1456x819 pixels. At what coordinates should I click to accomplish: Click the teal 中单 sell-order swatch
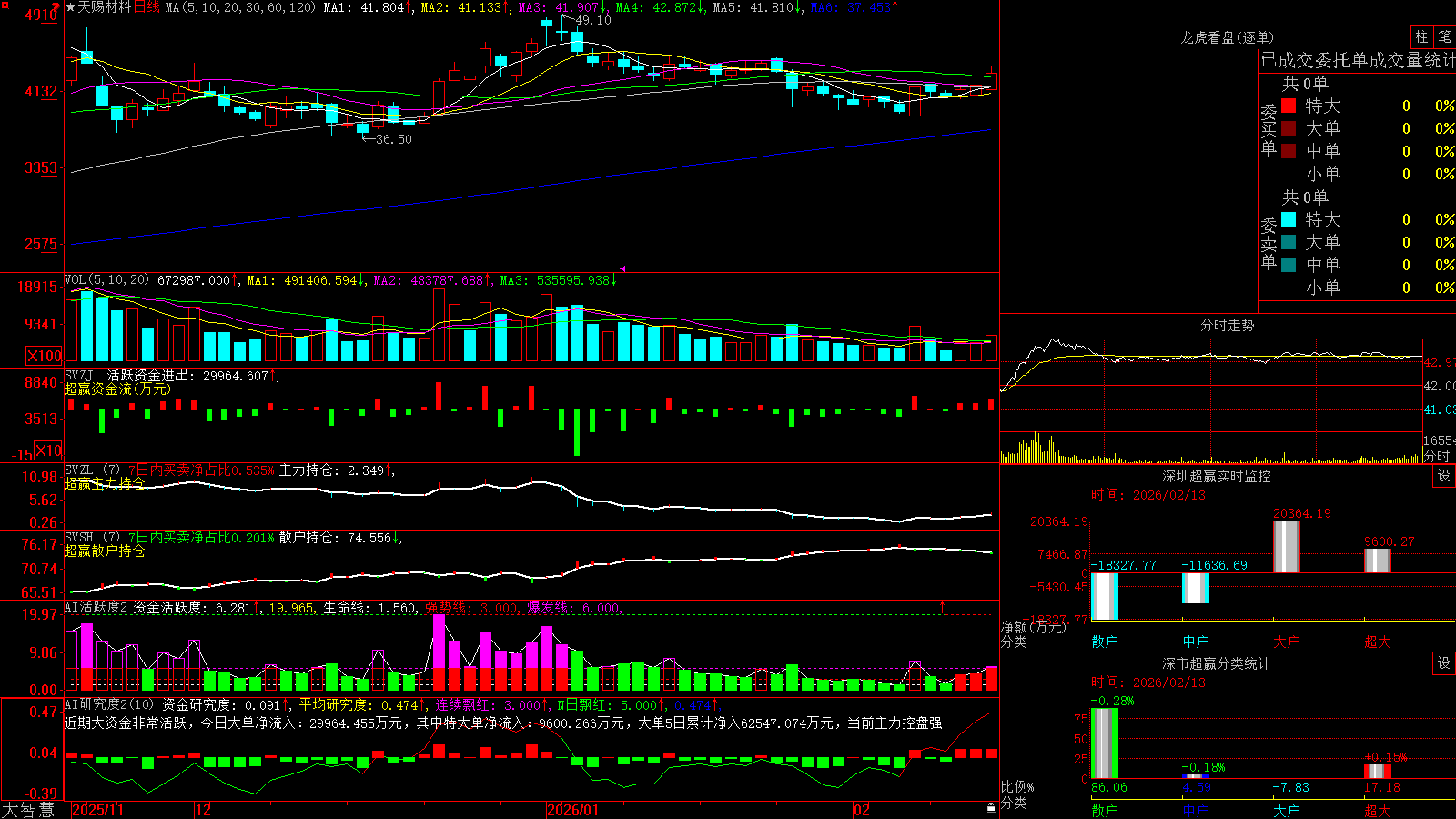click(1289, 264)
